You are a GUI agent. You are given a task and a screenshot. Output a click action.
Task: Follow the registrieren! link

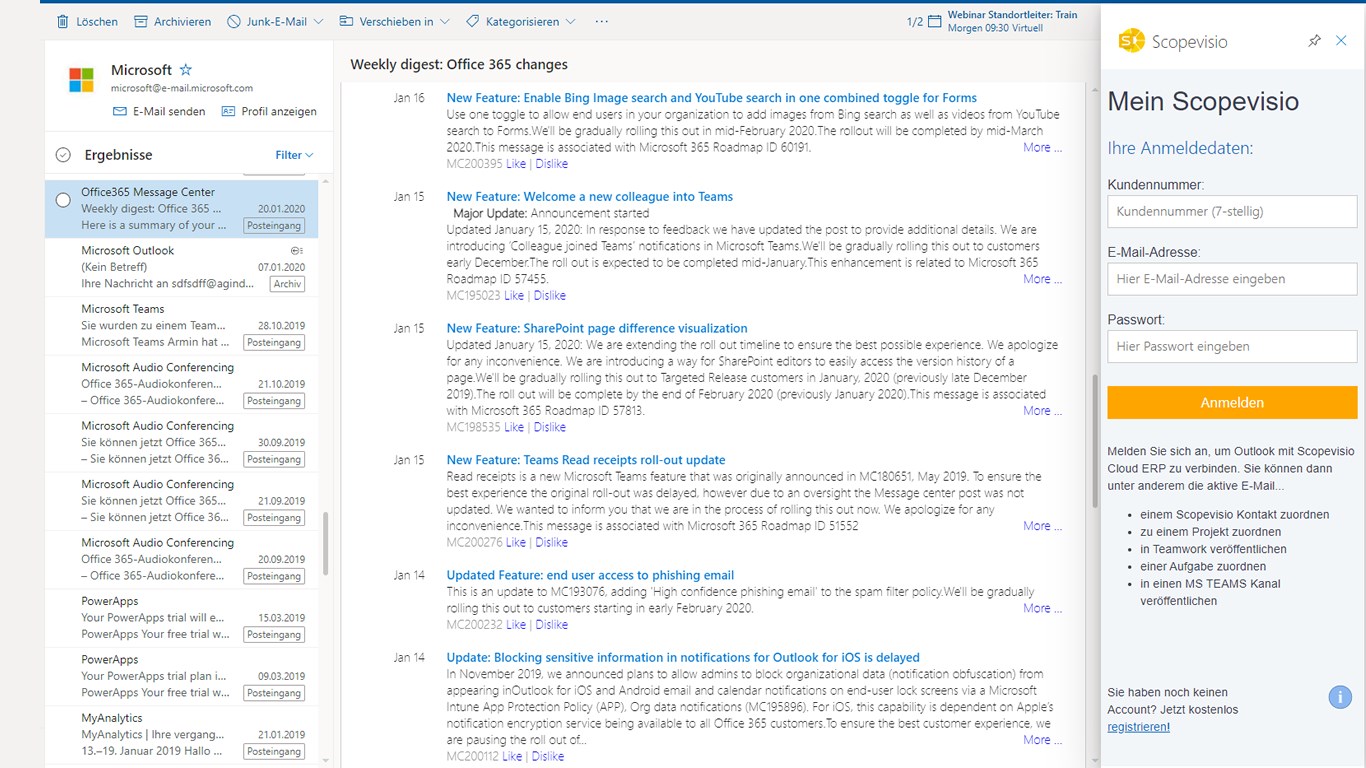(1138, 727)
